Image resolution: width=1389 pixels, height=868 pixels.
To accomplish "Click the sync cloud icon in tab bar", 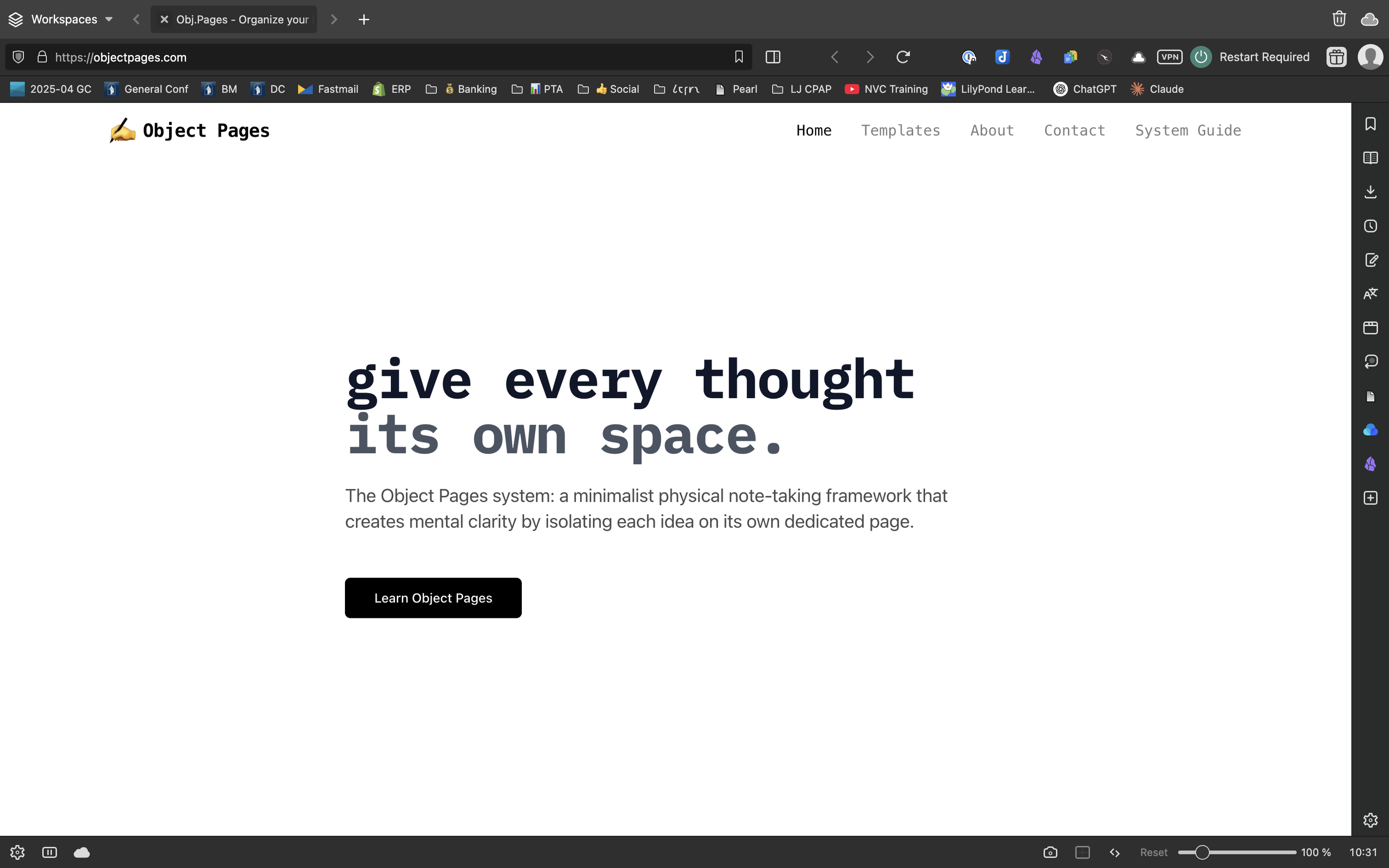I will click(x=1370, y=19).
